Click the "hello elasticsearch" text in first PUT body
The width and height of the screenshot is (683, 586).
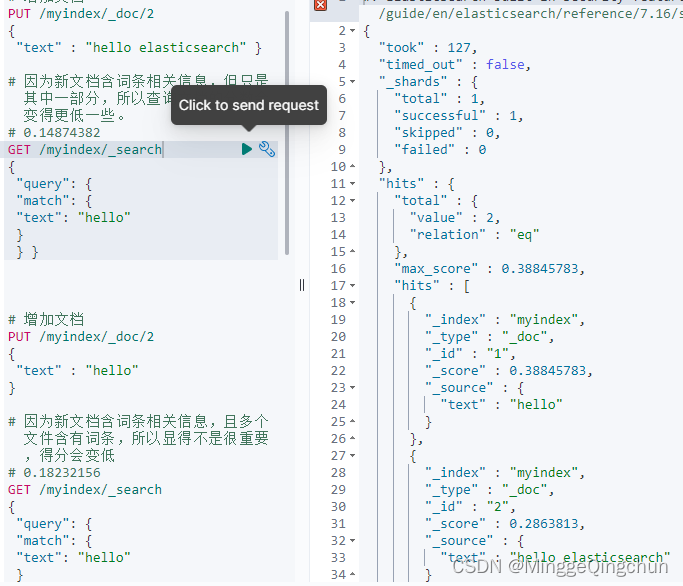pos(166,47)
